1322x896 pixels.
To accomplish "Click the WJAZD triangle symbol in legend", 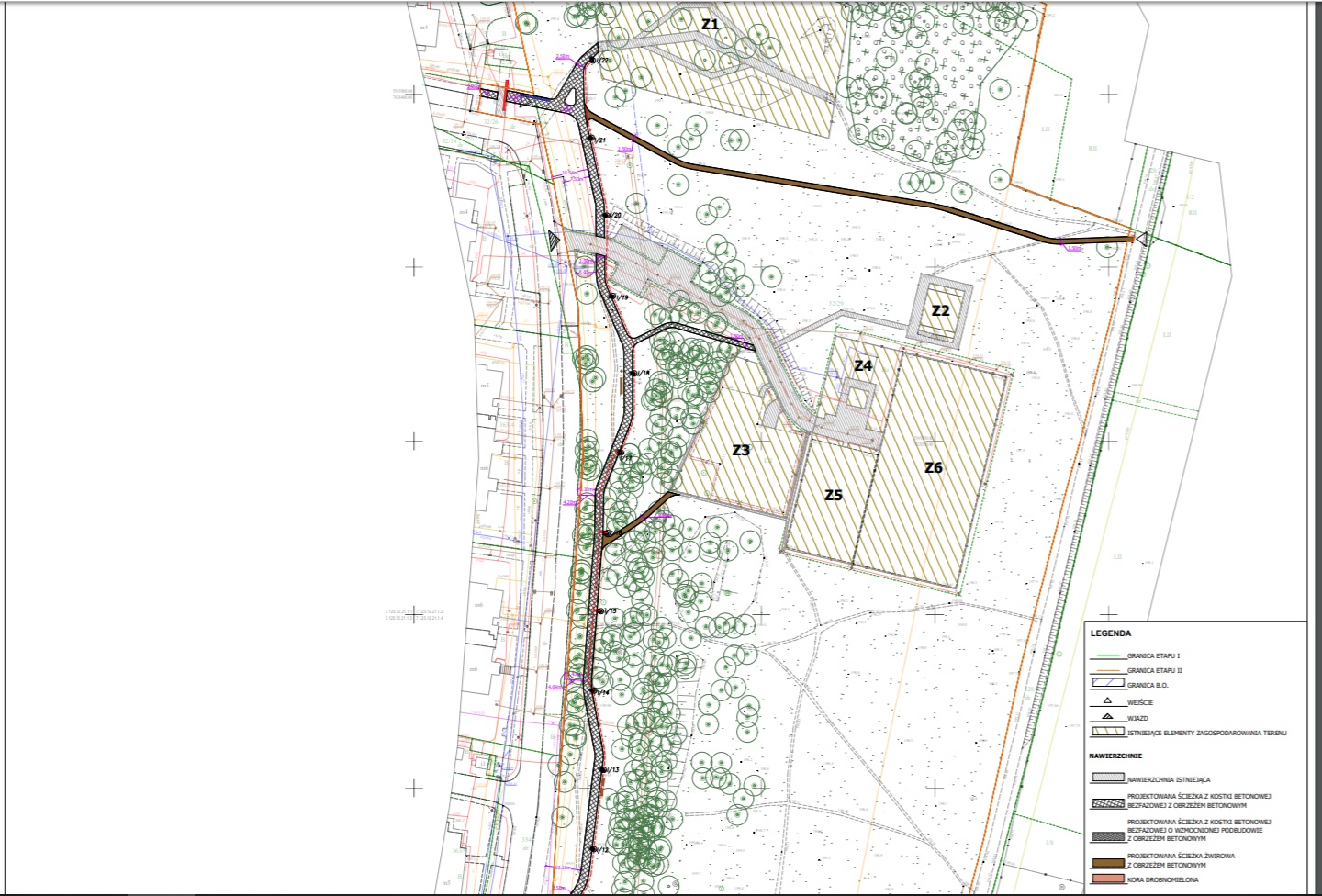I will tap(1107, 717).
